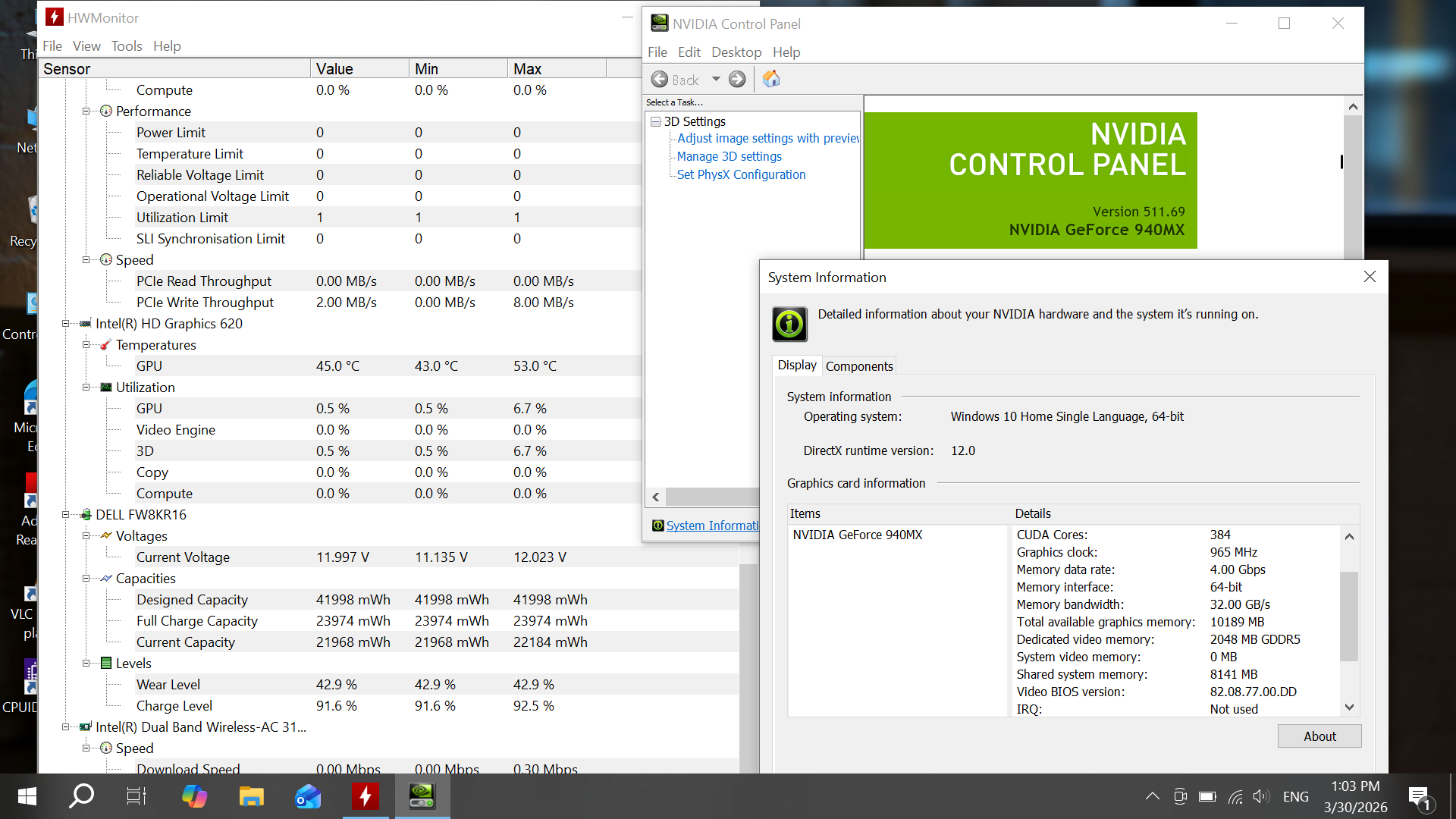Click the Back arrow in NVIDIA toolbar
The height and width of the screenshot is (819, 1456).
pos(661,80)
